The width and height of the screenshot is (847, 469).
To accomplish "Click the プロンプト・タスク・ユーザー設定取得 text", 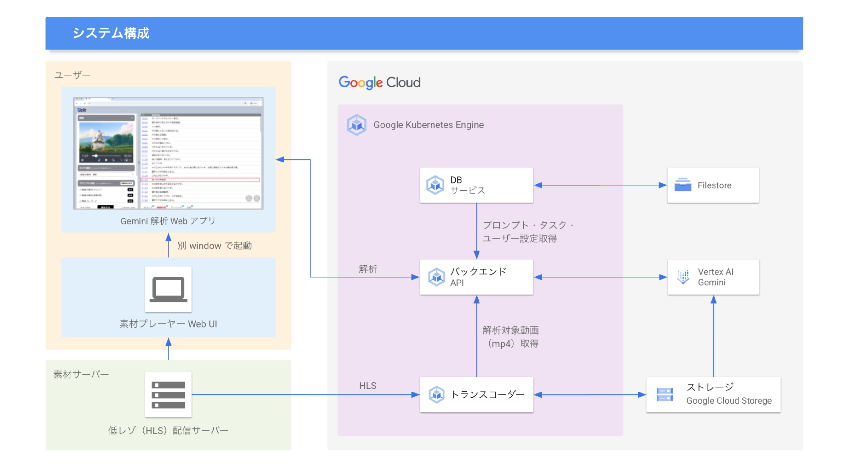I will (528, 232).
